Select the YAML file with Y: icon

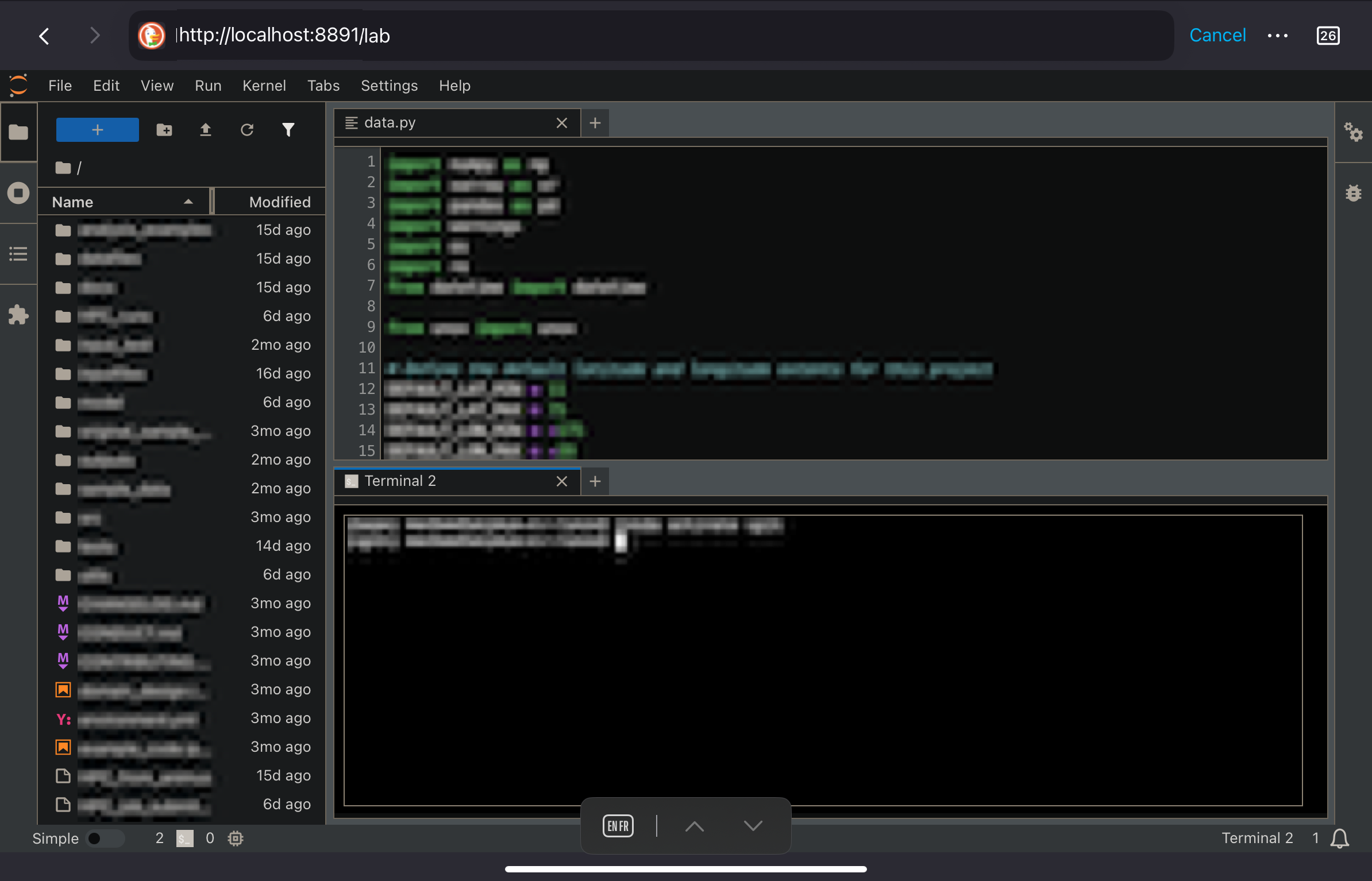pyautogui.click(x=182, y=718)
